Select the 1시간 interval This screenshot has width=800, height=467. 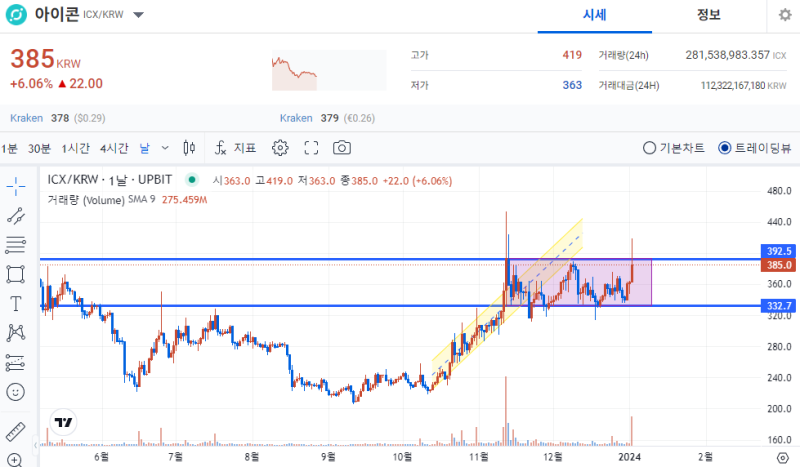[x=76, y=149]
